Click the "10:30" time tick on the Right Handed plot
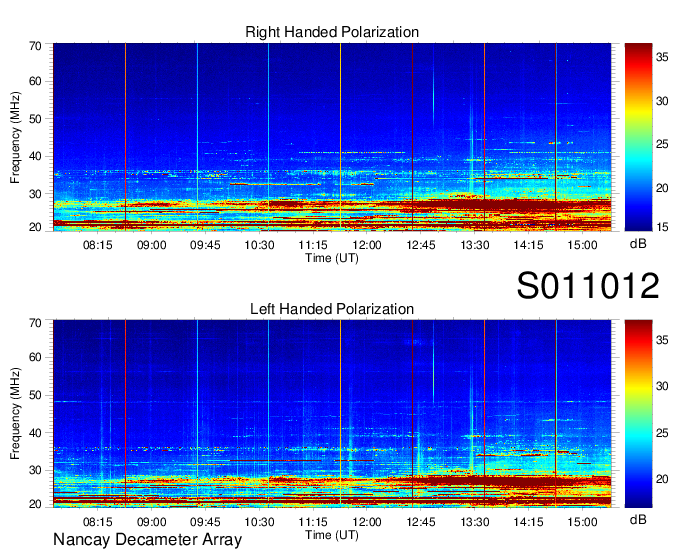The image size is (680, 552). click(x=259, y=245)
